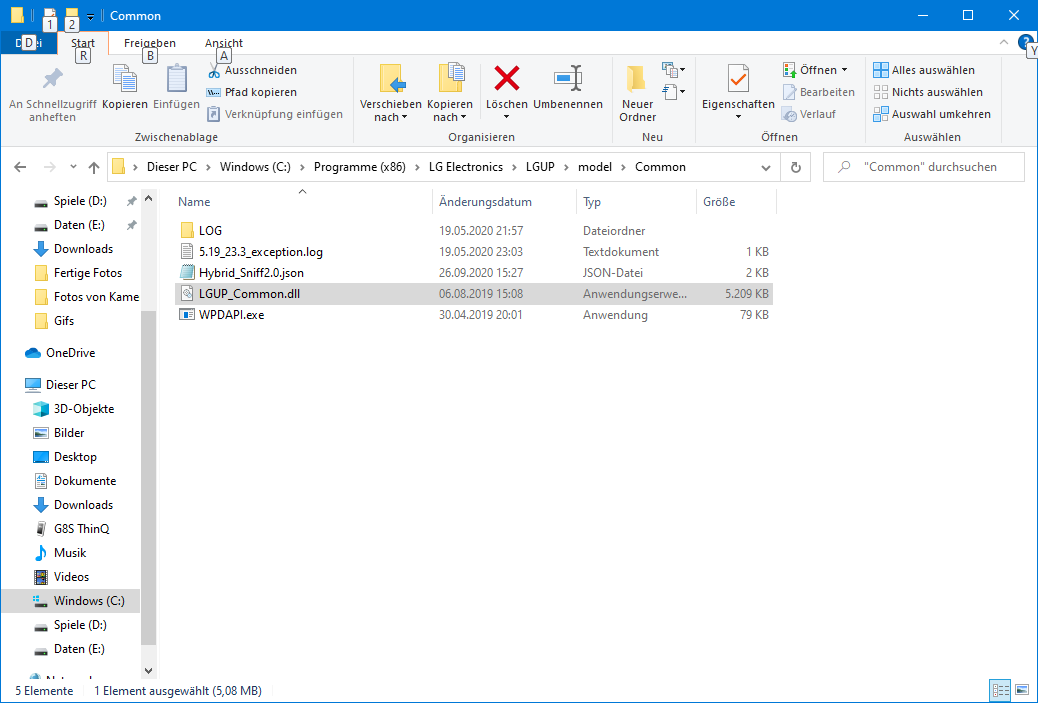Screen dimensions: 1038x703
Task: Select LGUP_Common.dll file
Action: tap(473, 294)
